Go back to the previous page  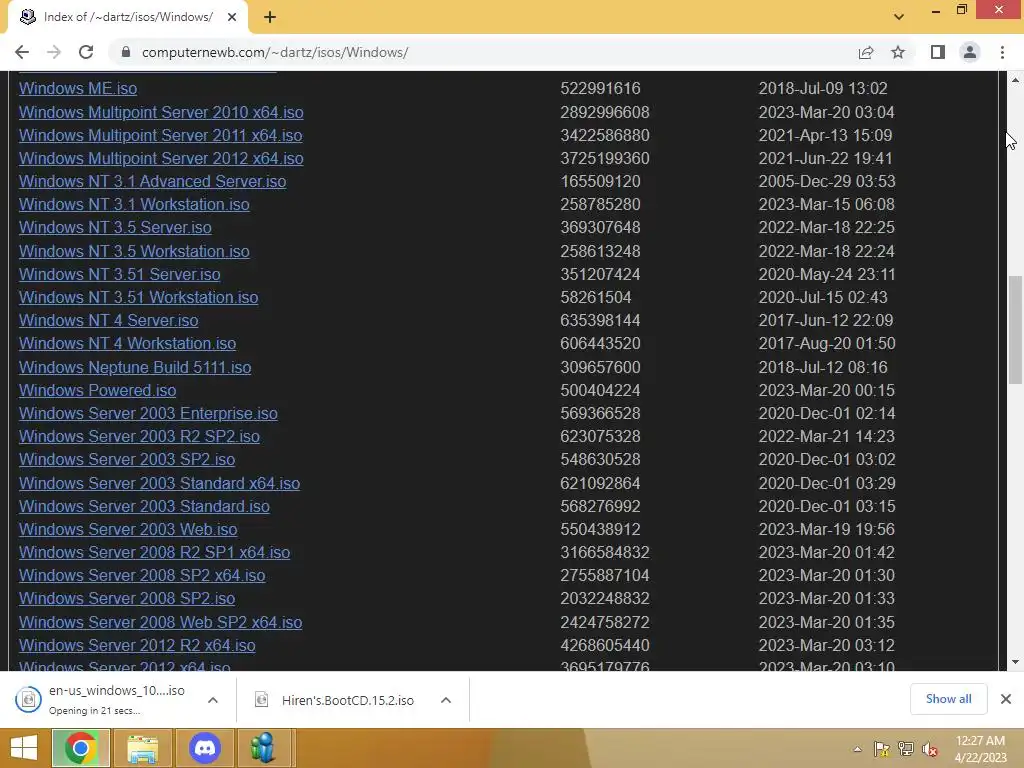pyautogui.click(x=22, y=52)
